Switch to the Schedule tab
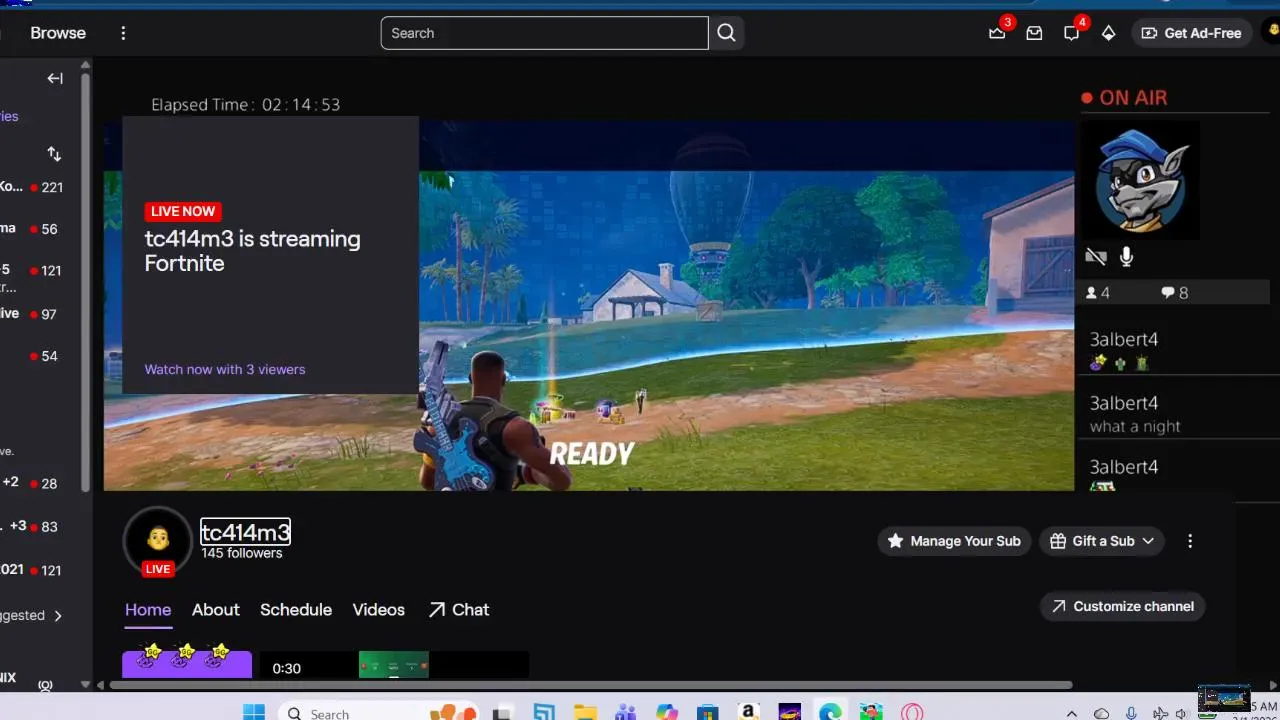The width and height of the screenshot is (1280, 720). [296, 610]
